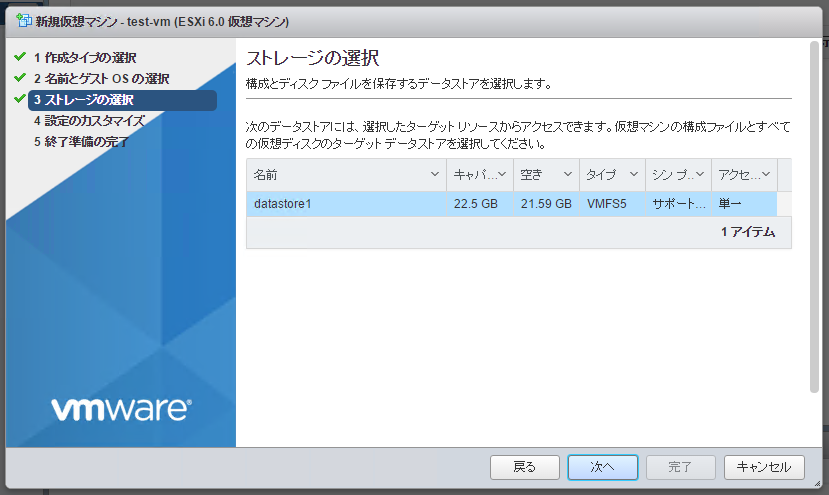Screen dimensions: 829x495
Task: Click the dialog vertical scrollbar
Action: click(x=814, y=217)
